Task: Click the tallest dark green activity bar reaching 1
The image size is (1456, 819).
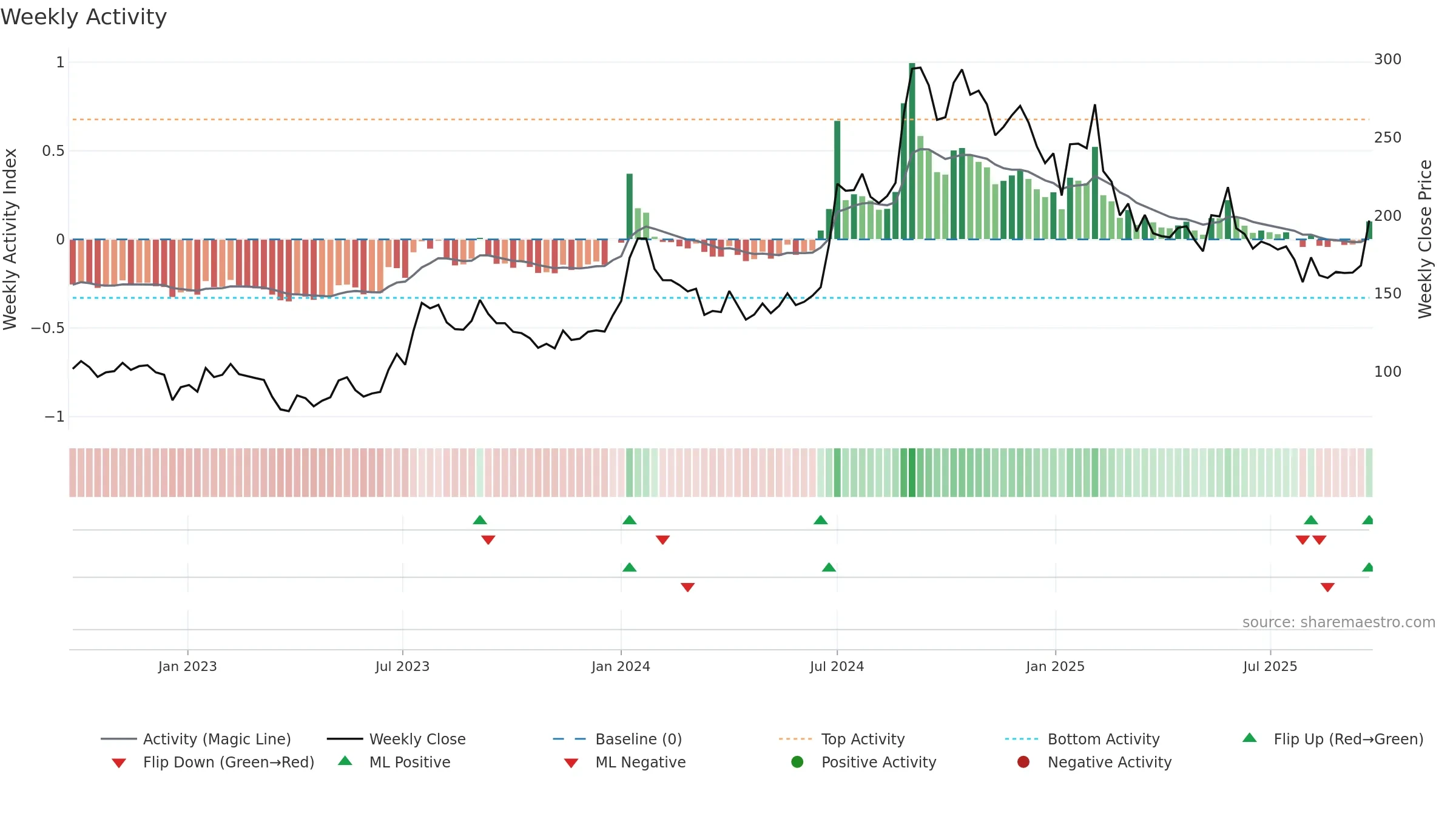Action: [x=912, y=151]
